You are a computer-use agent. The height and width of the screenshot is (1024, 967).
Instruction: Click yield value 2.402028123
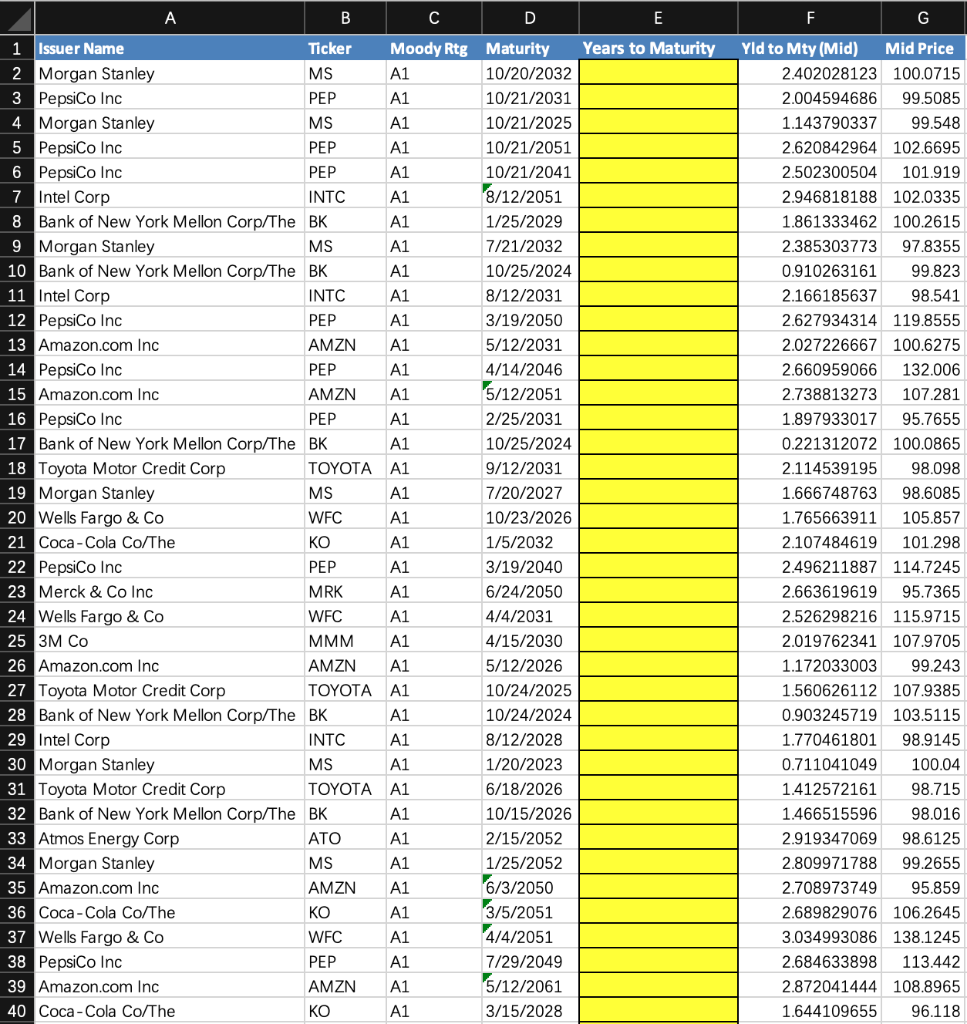pos(810,73)
